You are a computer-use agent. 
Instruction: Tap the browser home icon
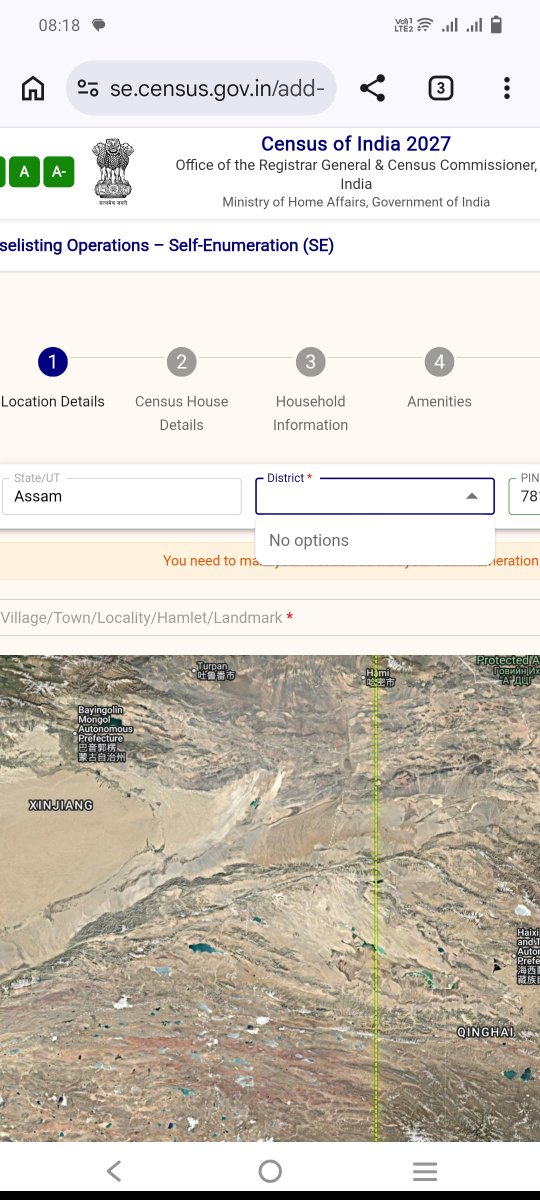pyautogui.click(x=33, y=88)
